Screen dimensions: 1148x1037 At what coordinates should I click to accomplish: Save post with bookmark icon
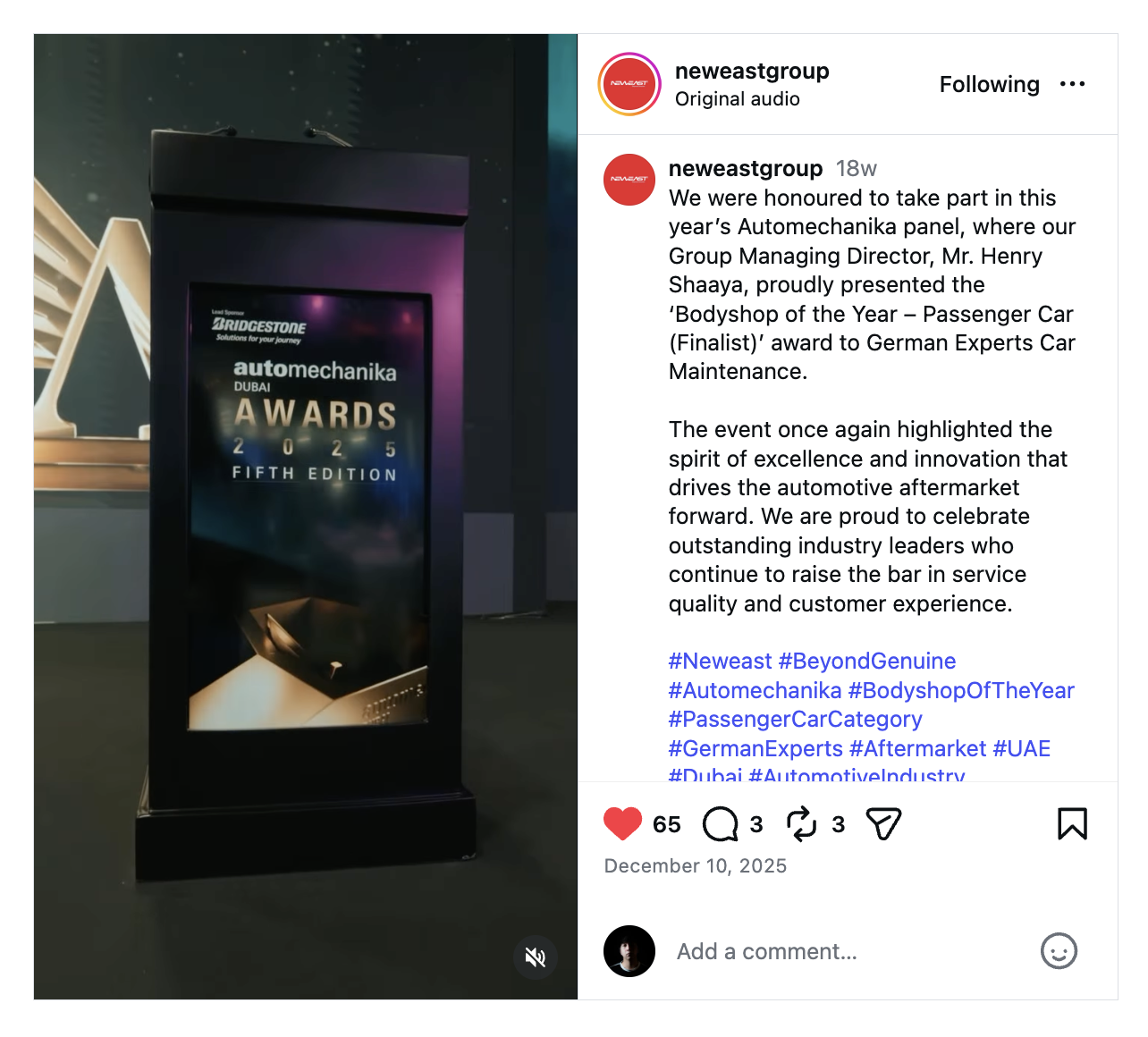[1072, 824]
